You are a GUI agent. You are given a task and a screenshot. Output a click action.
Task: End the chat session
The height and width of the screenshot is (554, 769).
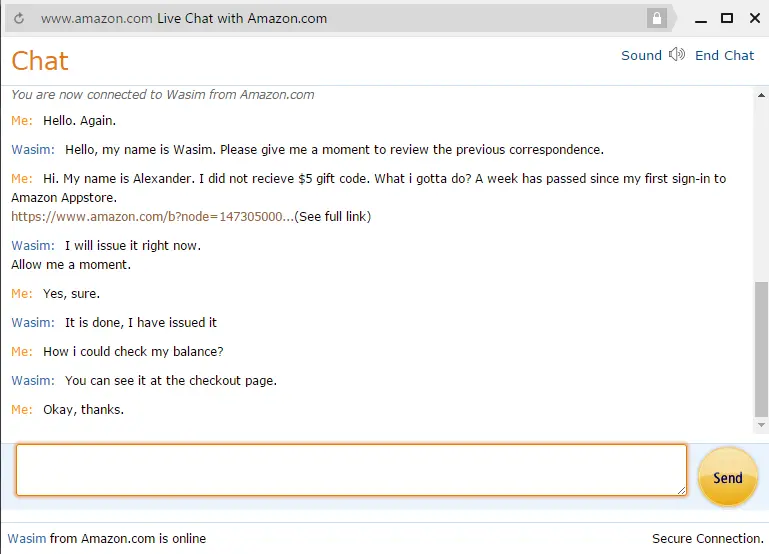click(724, 55)
